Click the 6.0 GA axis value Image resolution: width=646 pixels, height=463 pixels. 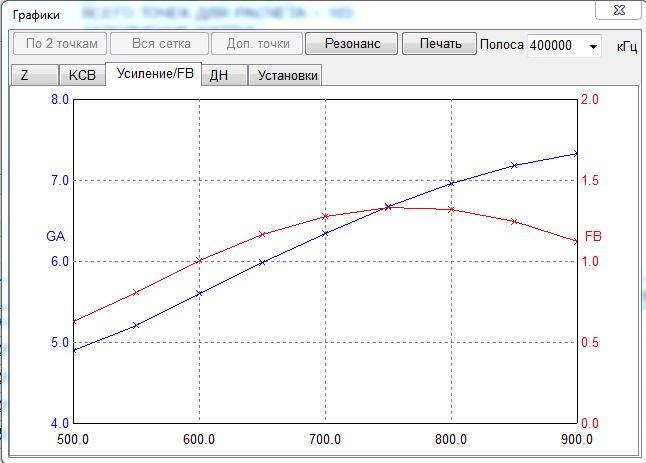tap(60, 261)
